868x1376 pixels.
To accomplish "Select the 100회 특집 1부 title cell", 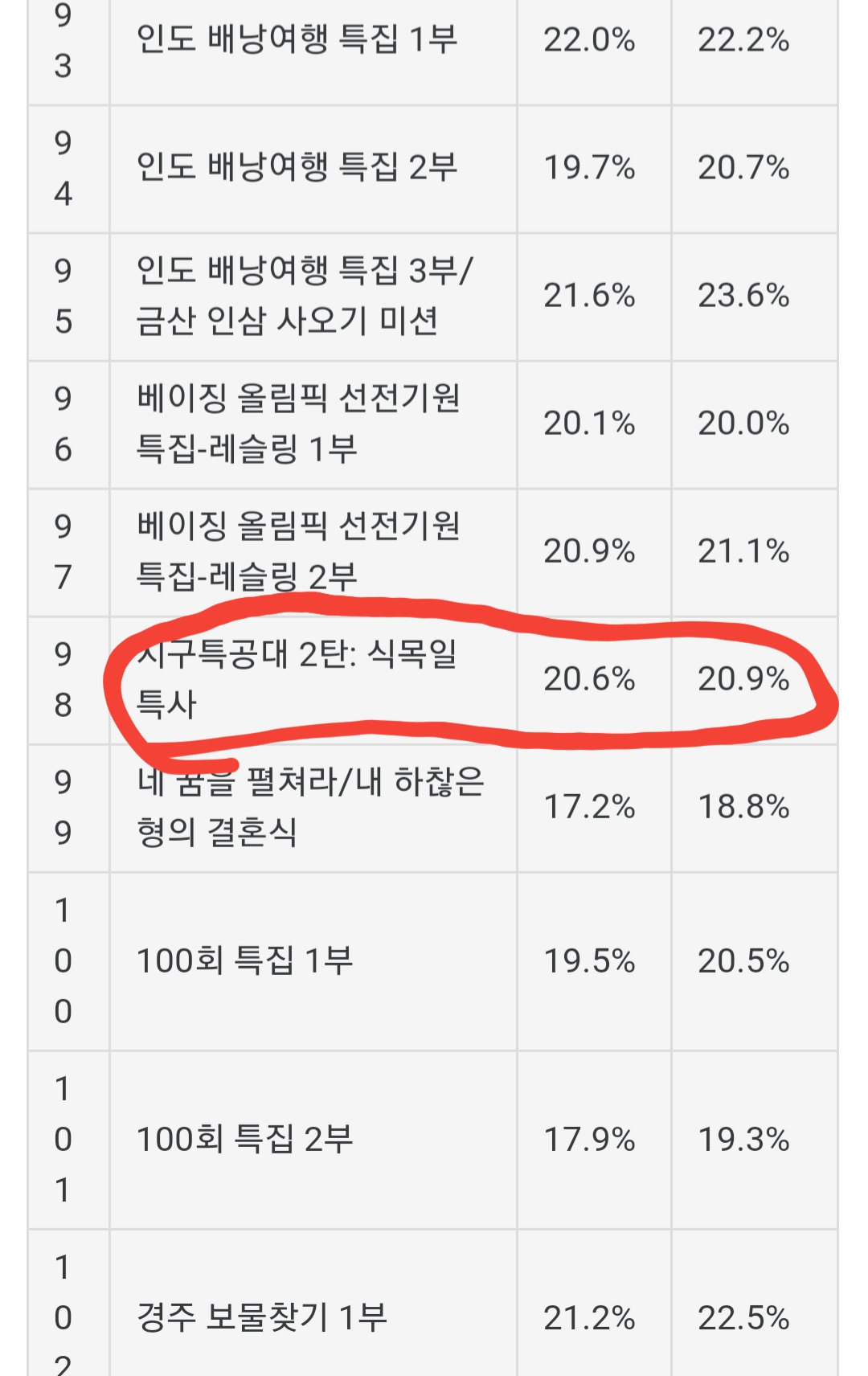I will coord(245,960).
